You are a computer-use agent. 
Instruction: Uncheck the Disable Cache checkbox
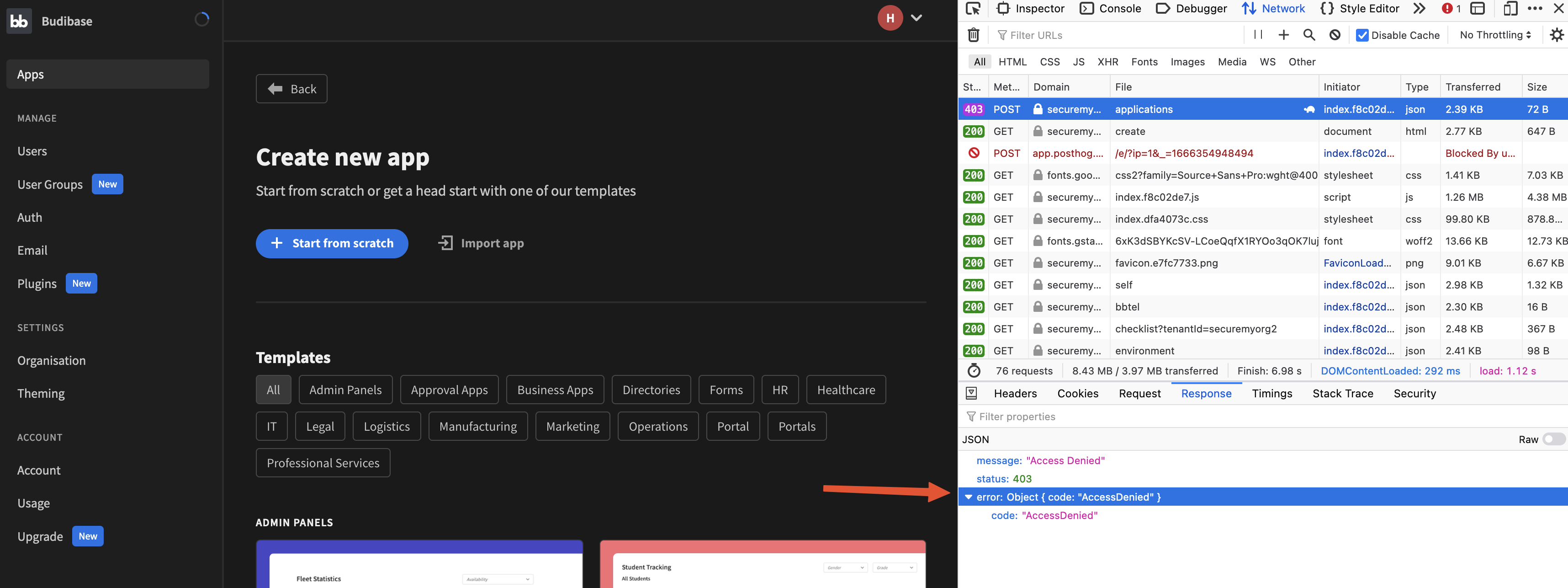[1362, 35]
